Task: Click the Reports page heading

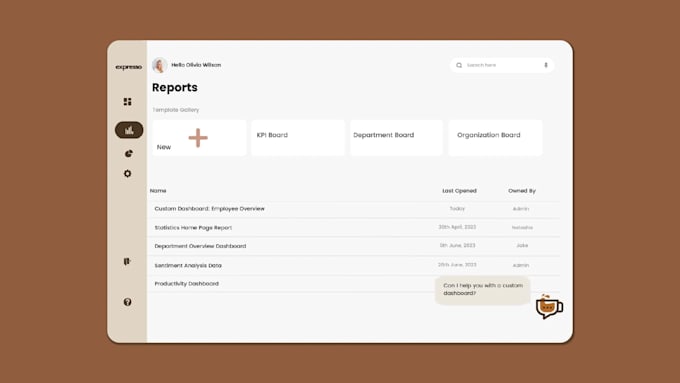Action: tap(175, 88)
